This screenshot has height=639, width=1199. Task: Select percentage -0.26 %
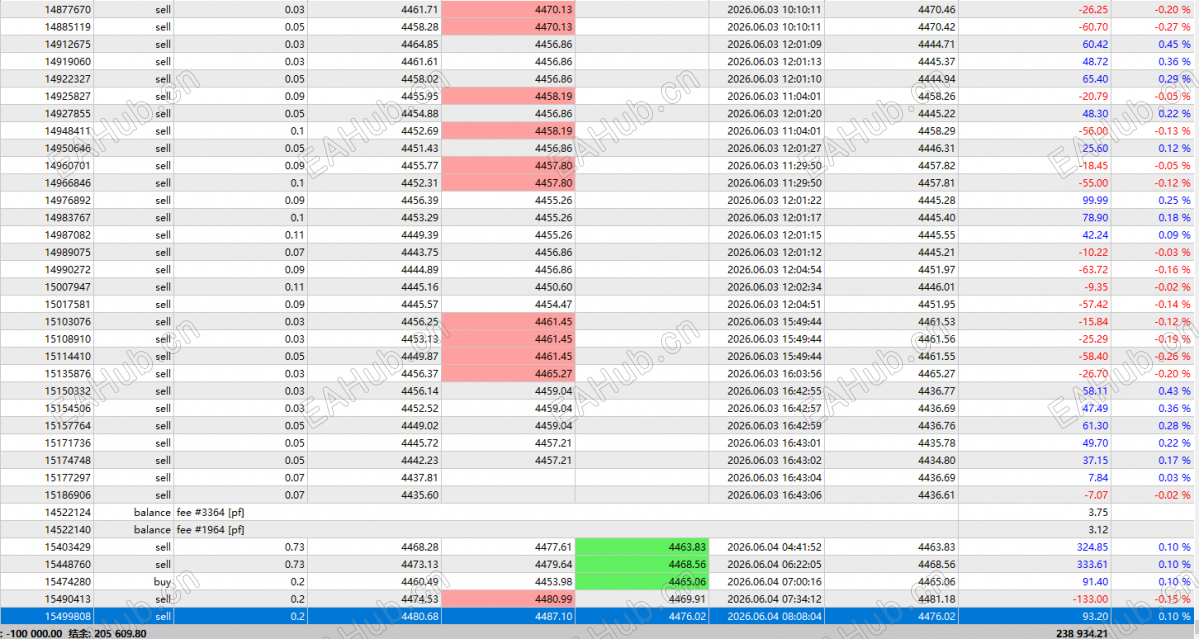(x=1172, y=356)
